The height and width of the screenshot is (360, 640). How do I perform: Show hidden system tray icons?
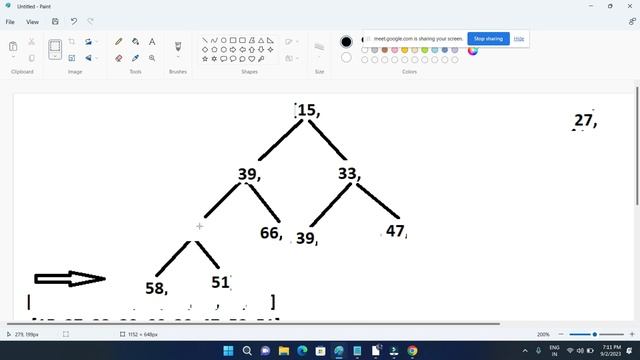(525, 351)
